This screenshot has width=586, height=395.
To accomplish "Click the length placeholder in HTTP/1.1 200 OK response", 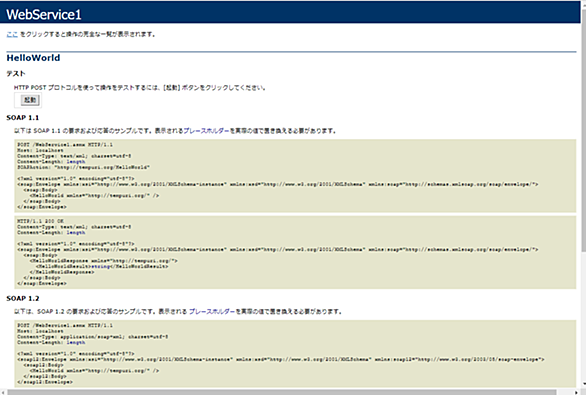I will [76, 233].
